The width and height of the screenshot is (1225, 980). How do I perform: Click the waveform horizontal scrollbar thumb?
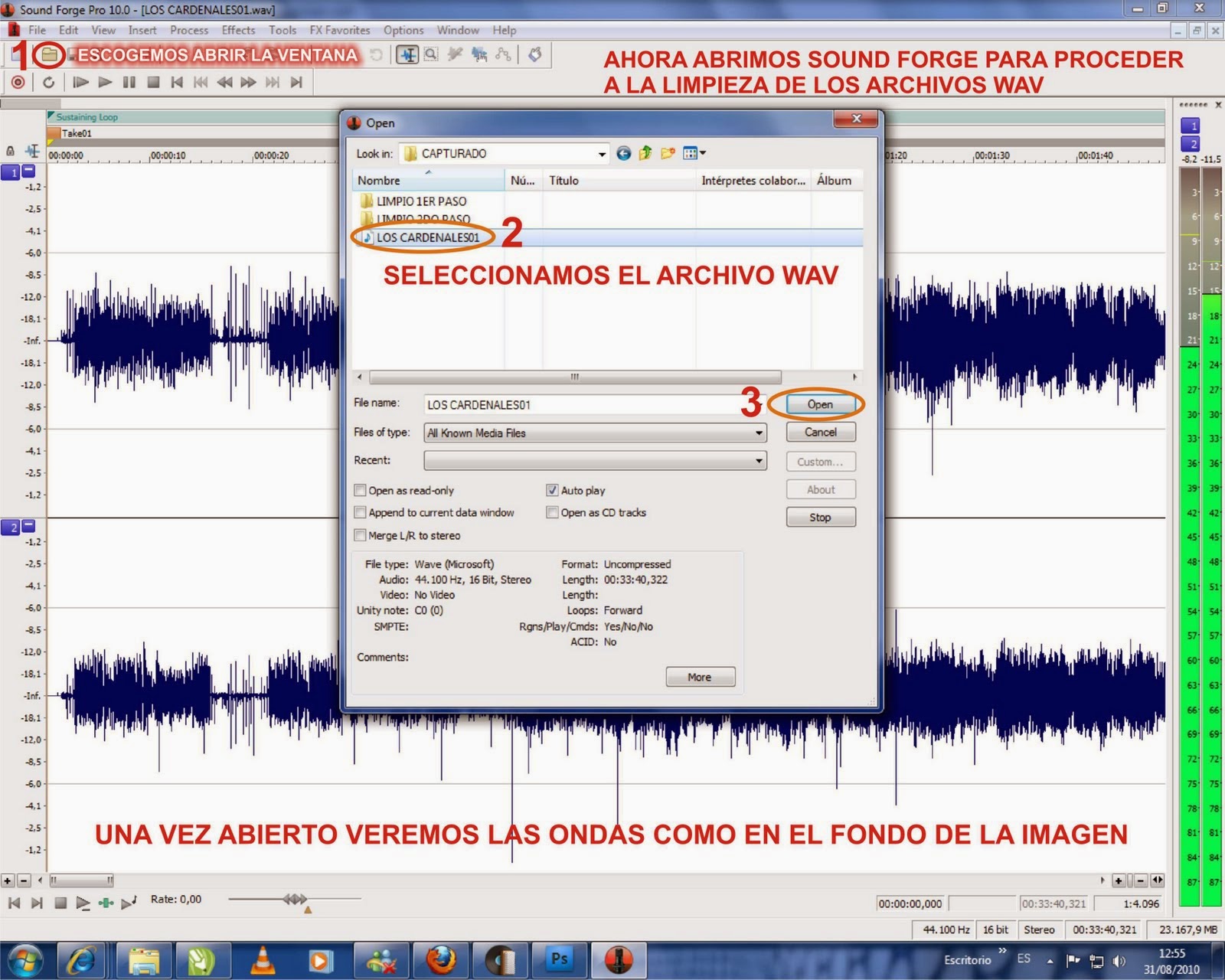pyautogui.click(x=81, y=880)
